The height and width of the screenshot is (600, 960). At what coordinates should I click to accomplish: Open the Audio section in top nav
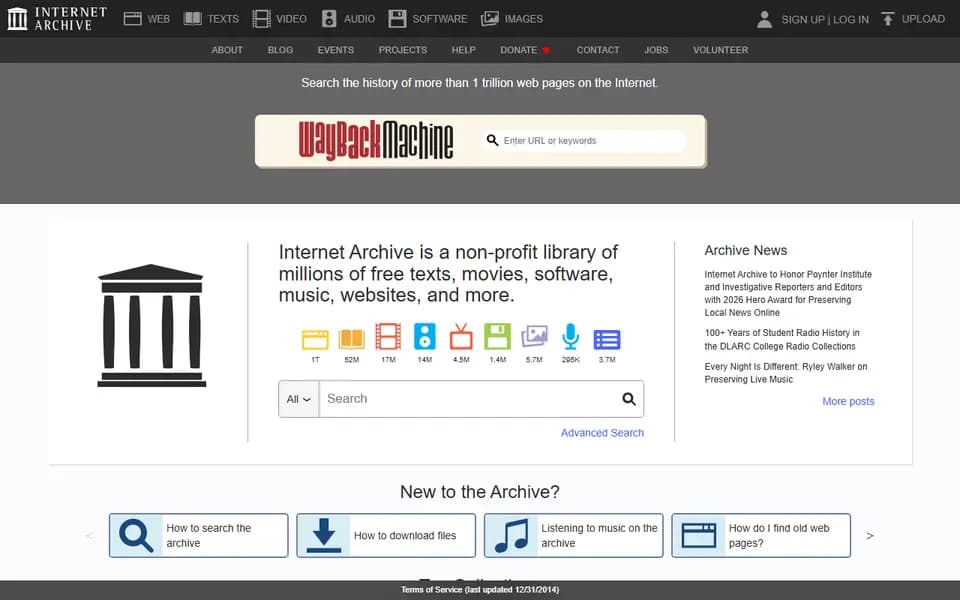[348, 19]
